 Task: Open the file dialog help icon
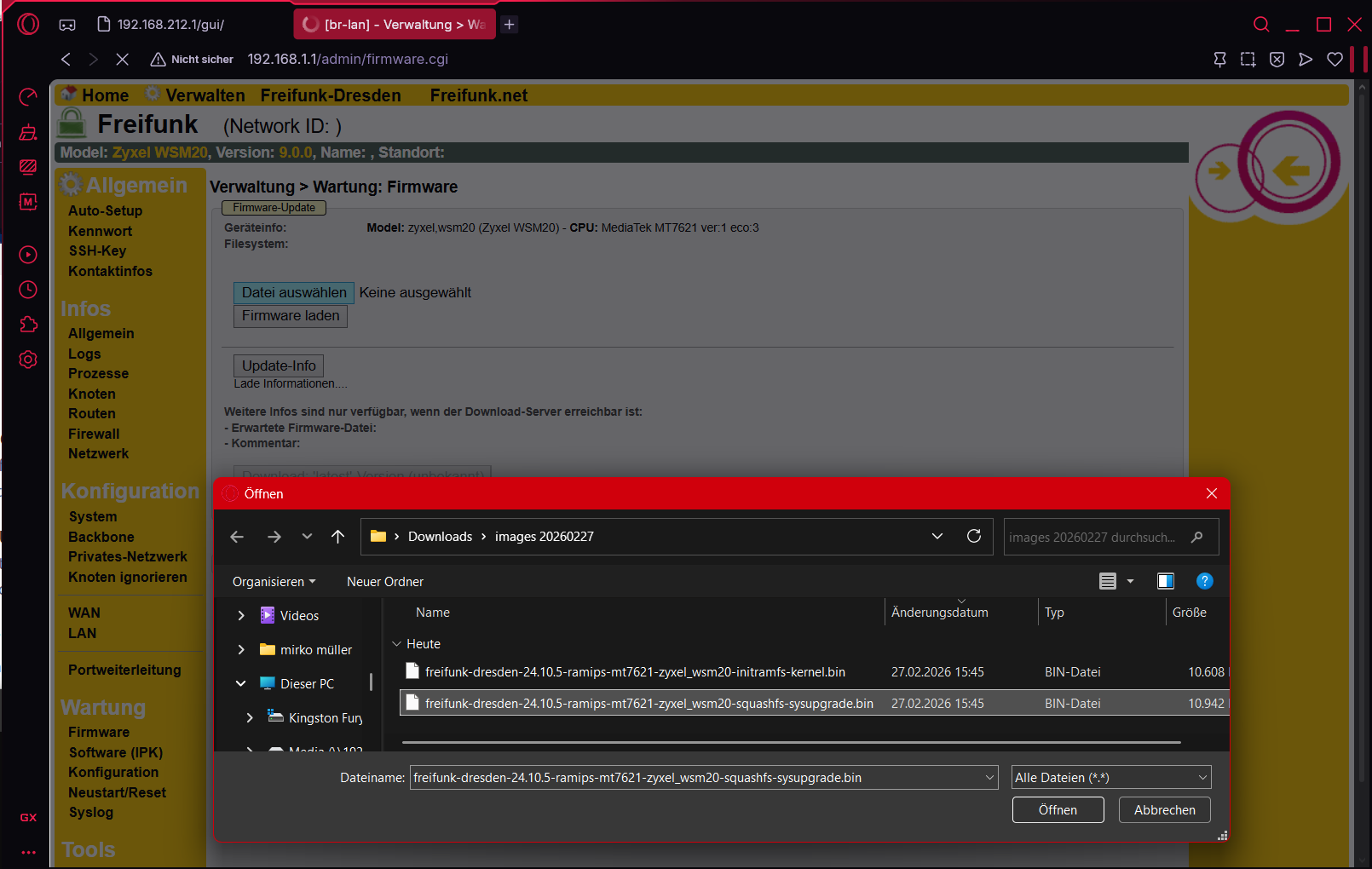1204,581
